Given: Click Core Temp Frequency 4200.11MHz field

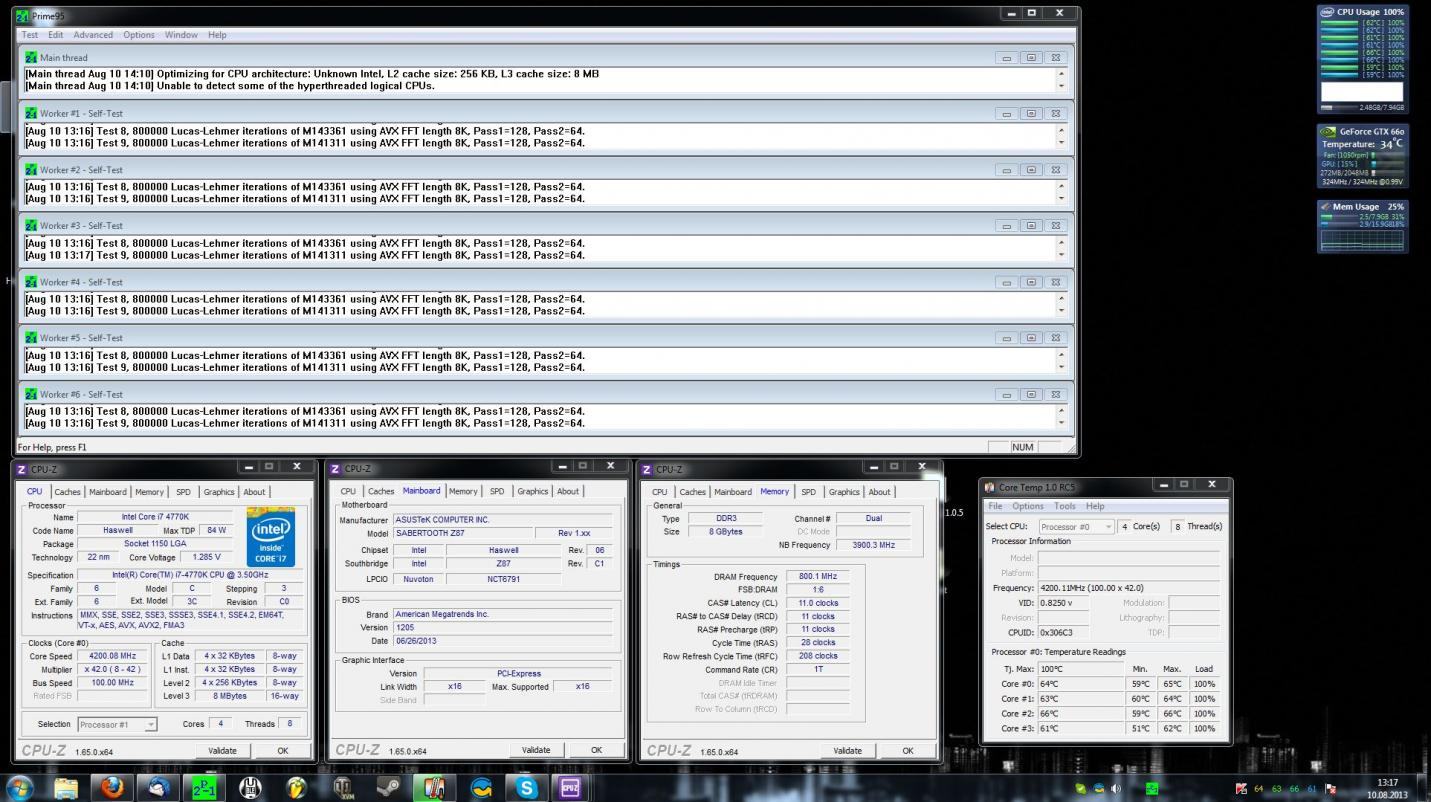Looking at the screenshot, I should coord(1129,588).
